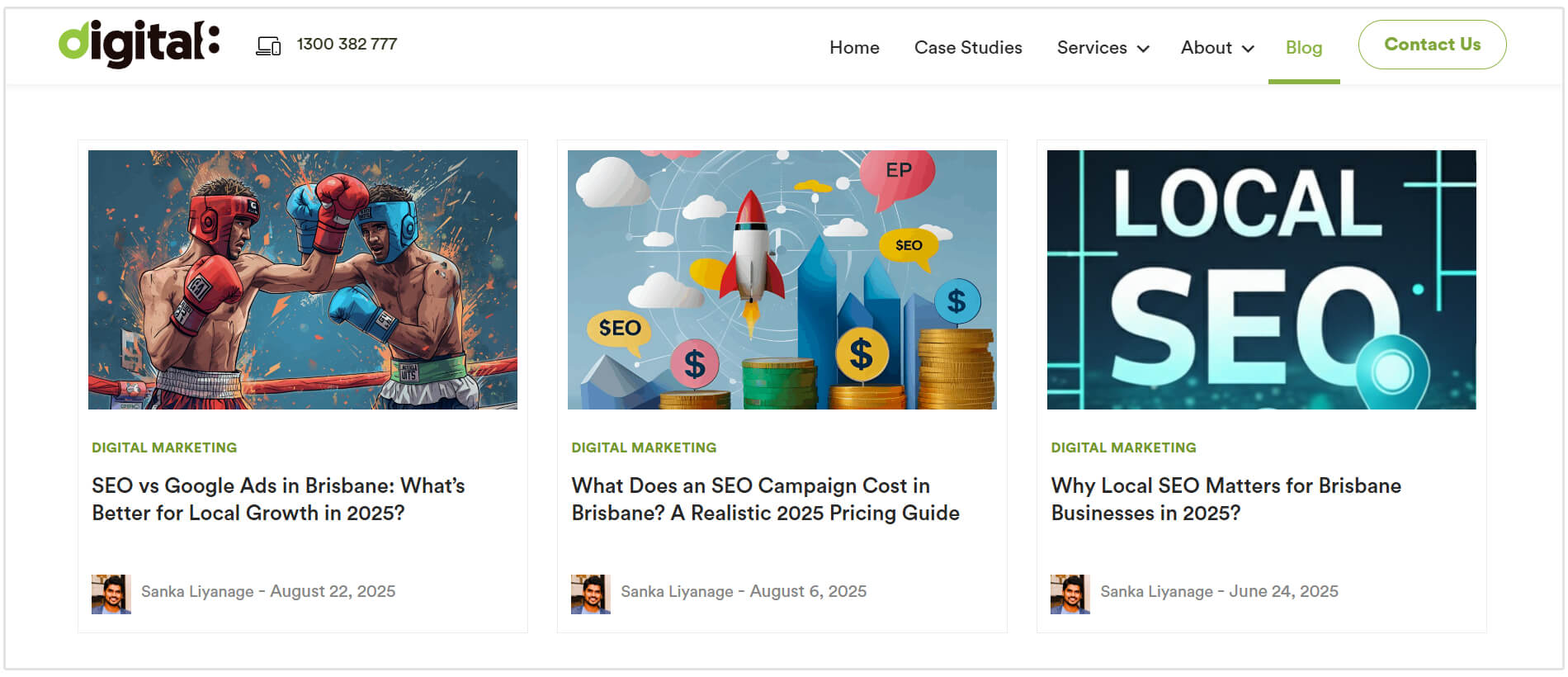Viewport: 1568px width, 677px height.
Task: Open the Home menu item
Action: (854, 48)
